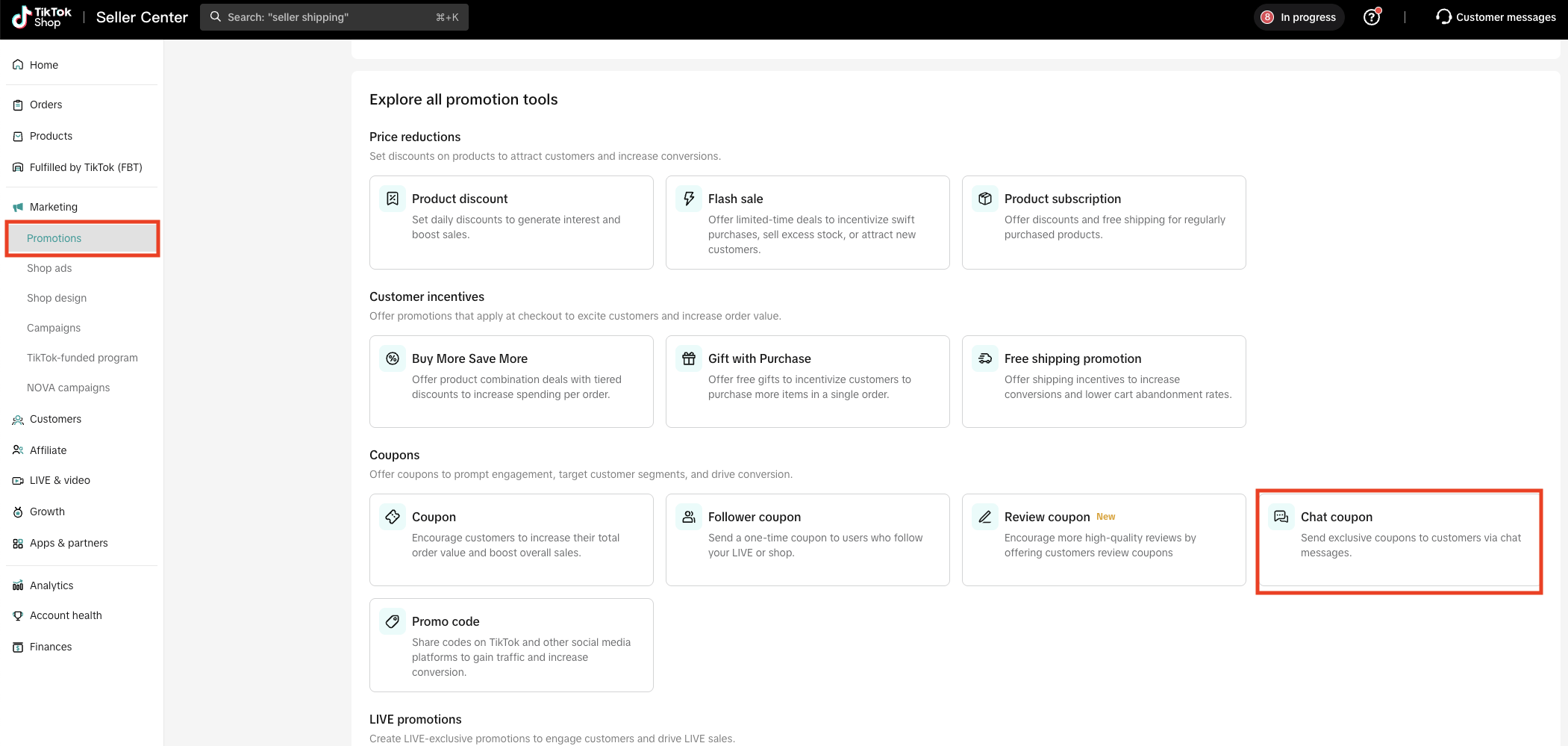1568x746 pixels.
Task: Click the Promo code tag icon
Action: coord(393,621)
